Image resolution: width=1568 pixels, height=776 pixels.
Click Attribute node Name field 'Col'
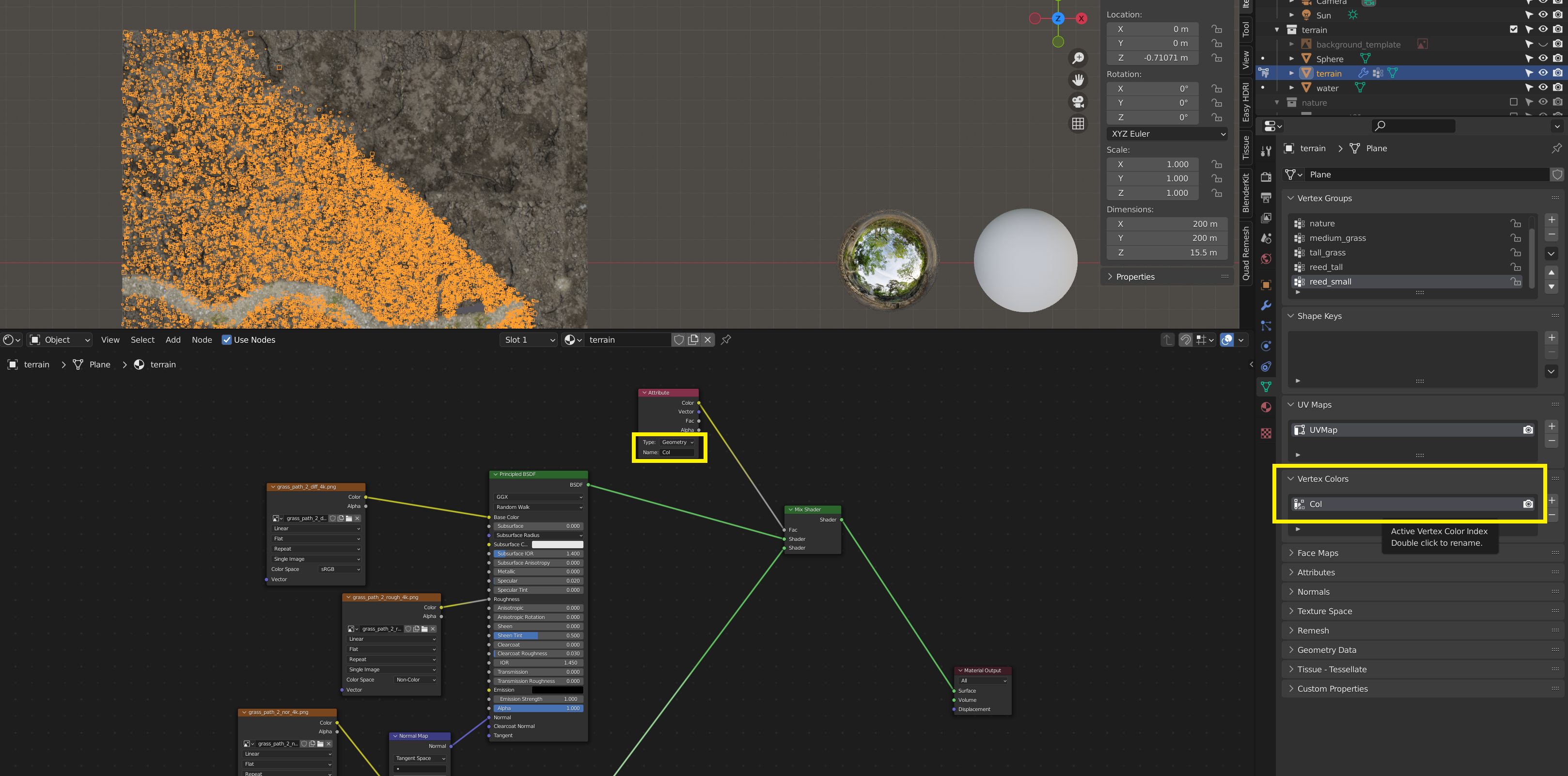point(677,452)
